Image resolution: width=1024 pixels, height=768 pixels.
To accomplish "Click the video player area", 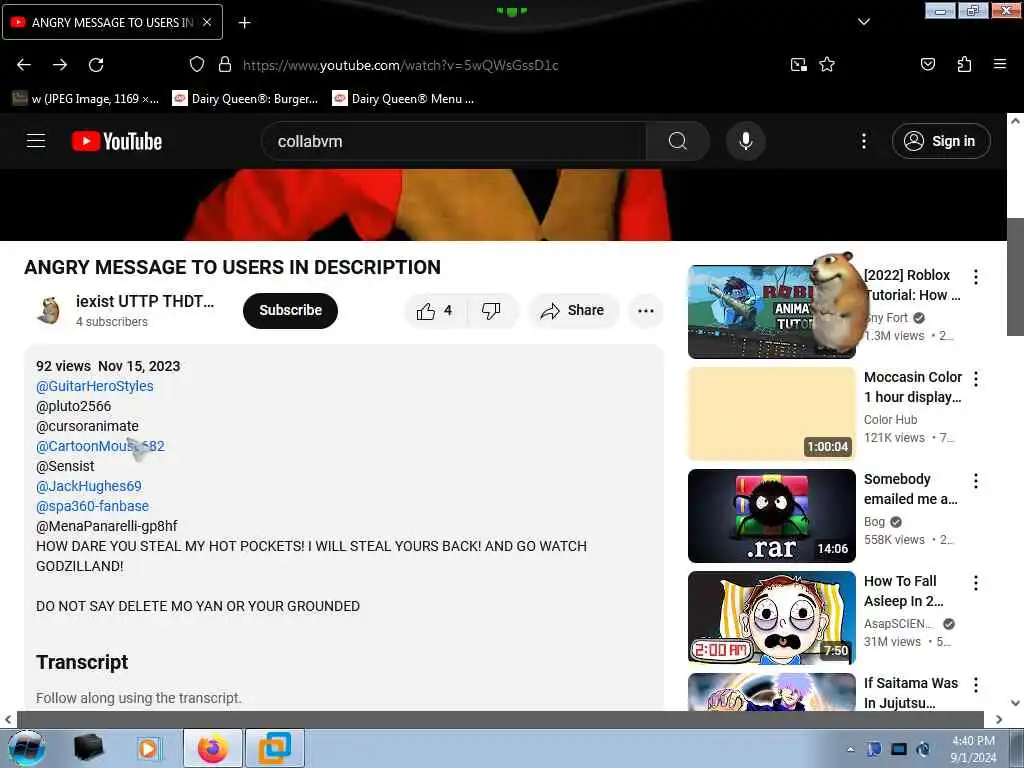I will pos(503,205).
